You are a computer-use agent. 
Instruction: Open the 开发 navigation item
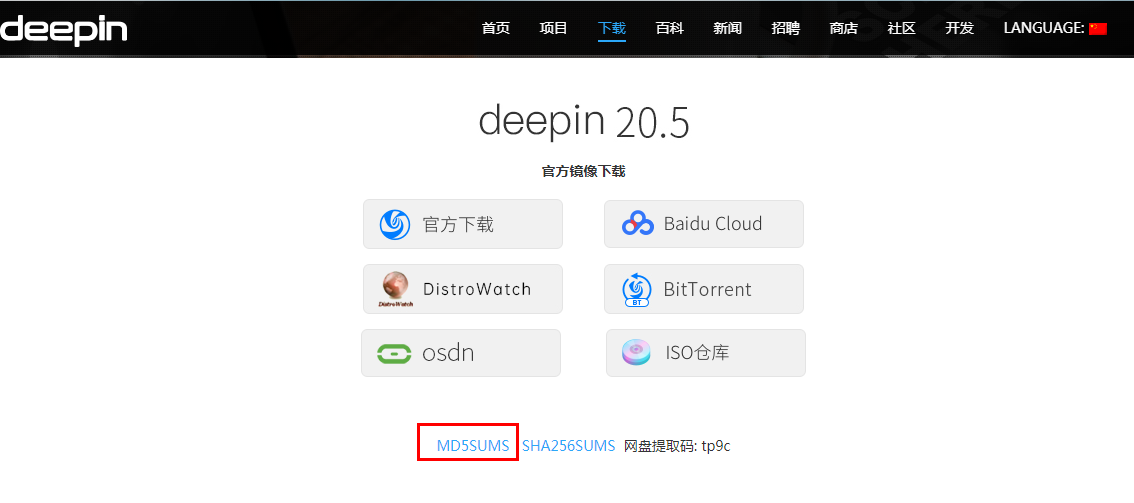tap(959, 29)
